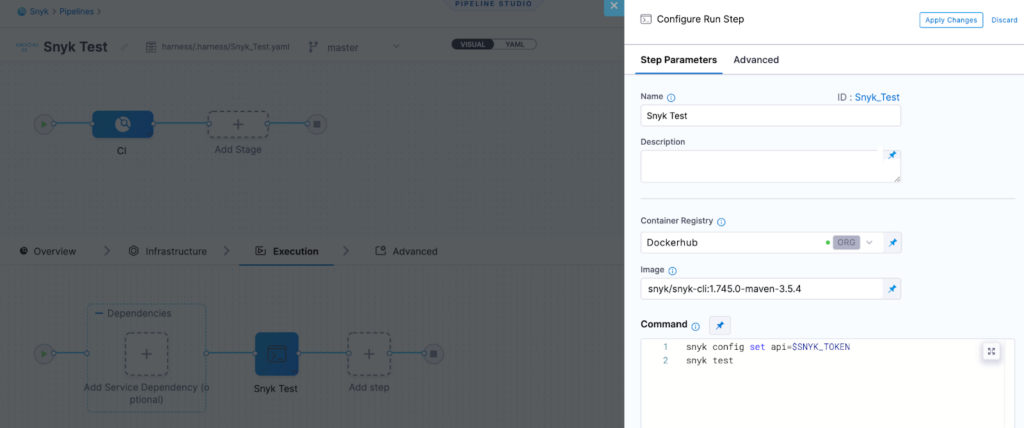The height and width of the screenshot is (428, 1024).
Task: Open the Infrastructure tab
Action: 168,251
